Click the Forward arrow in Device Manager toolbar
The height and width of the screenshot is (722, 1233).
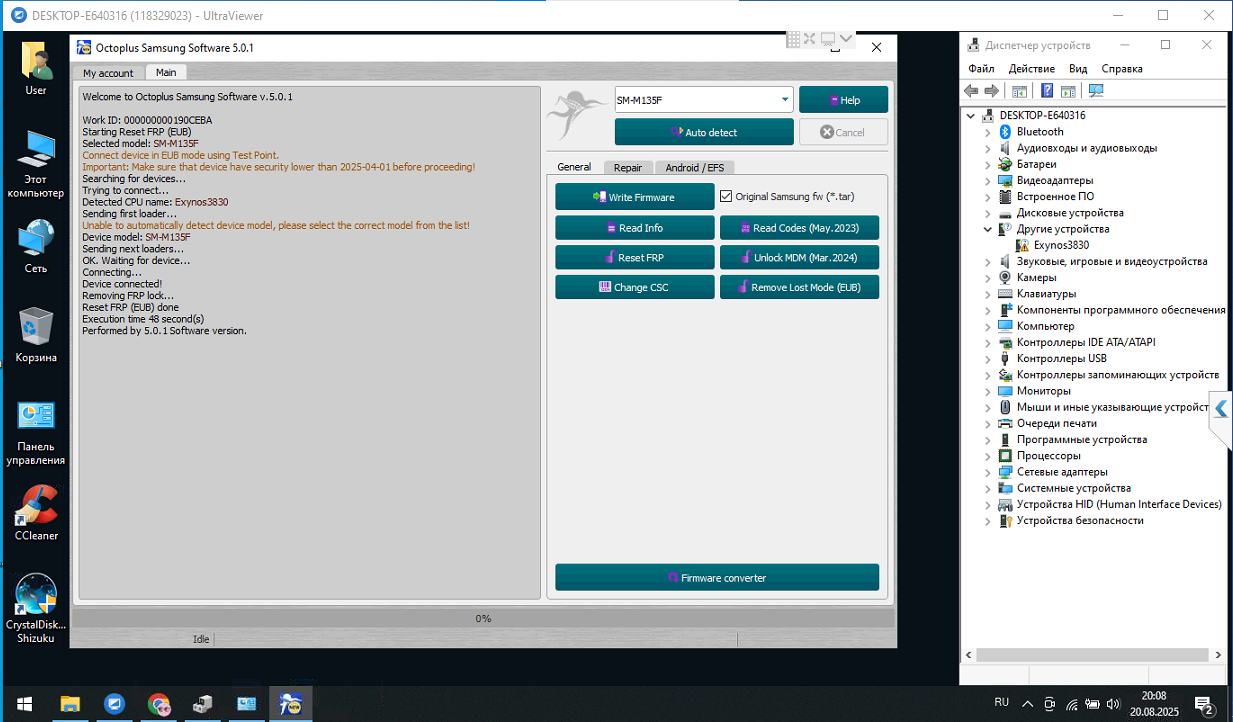pyautogui.click(x=992, y=91)
